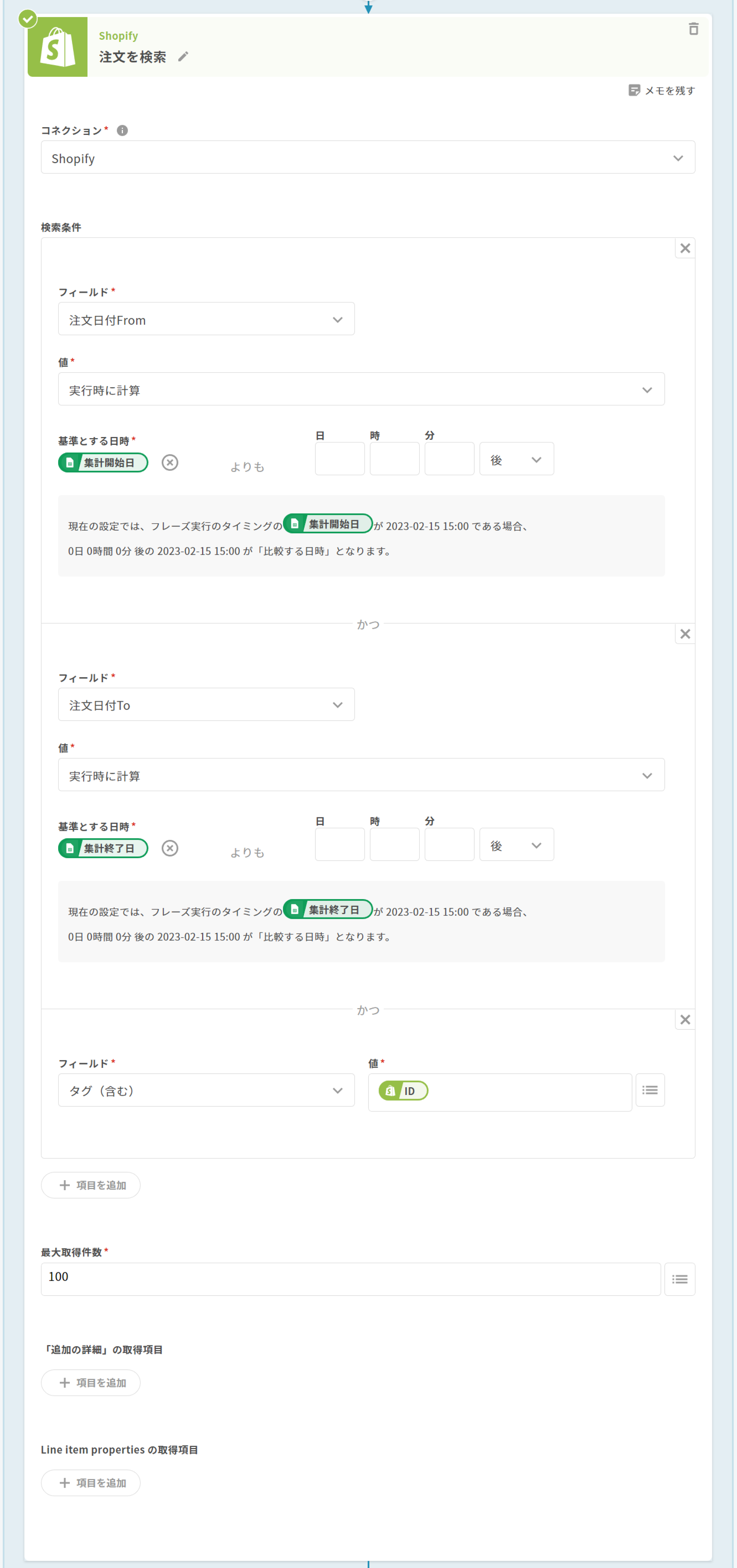Click the メモを残す note icon
This screenshot has width=737, height=1568.
[x=634, y=90]
